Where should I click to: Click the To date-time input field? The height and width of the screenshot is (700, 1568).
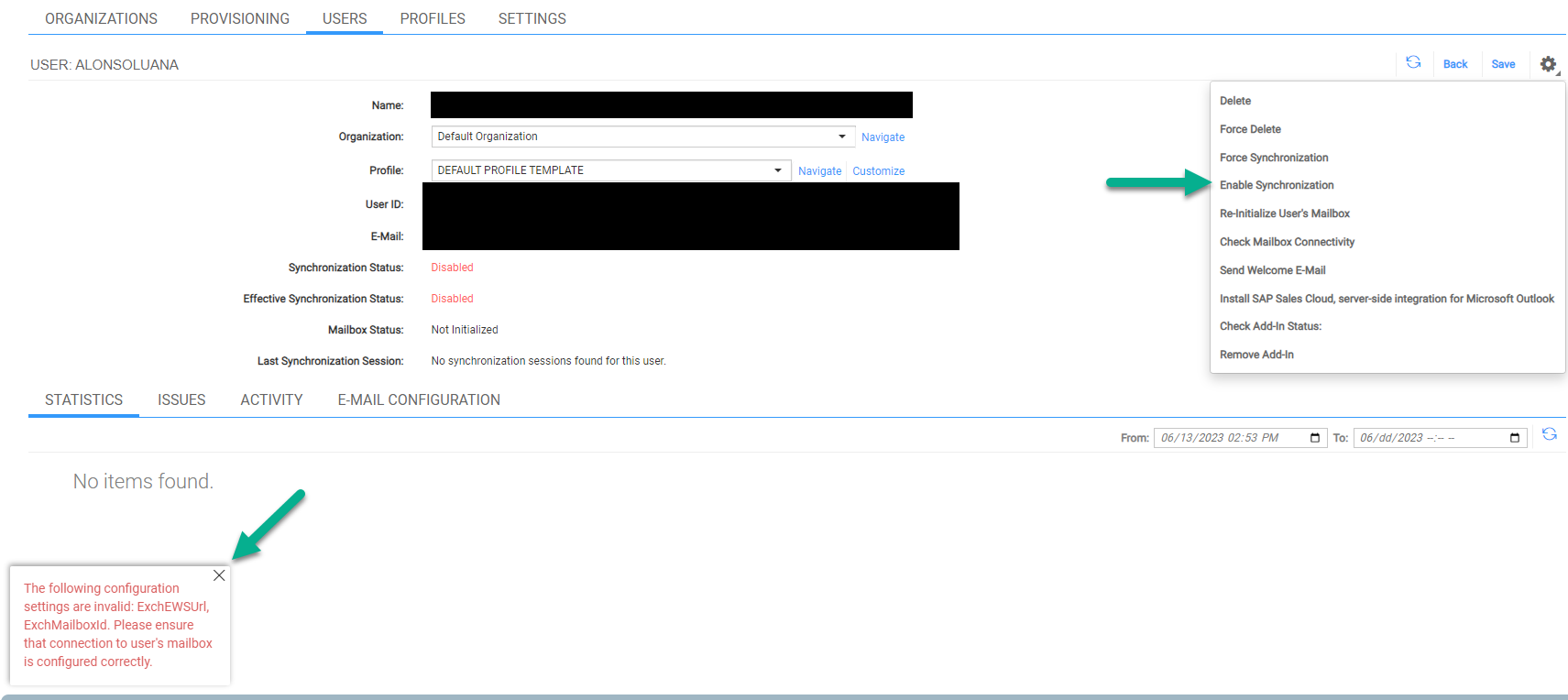[x=1440, y=438]
